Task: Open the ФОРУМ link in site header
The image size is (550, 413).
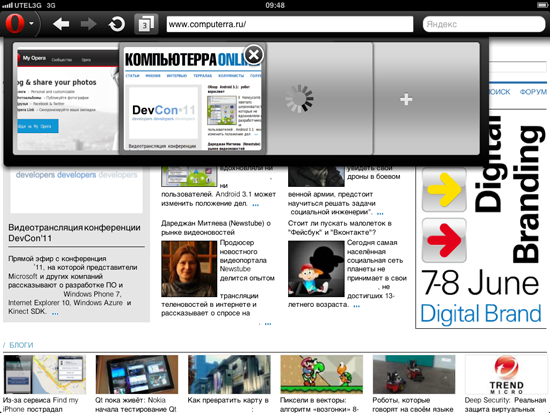Action: pos(533,92)
